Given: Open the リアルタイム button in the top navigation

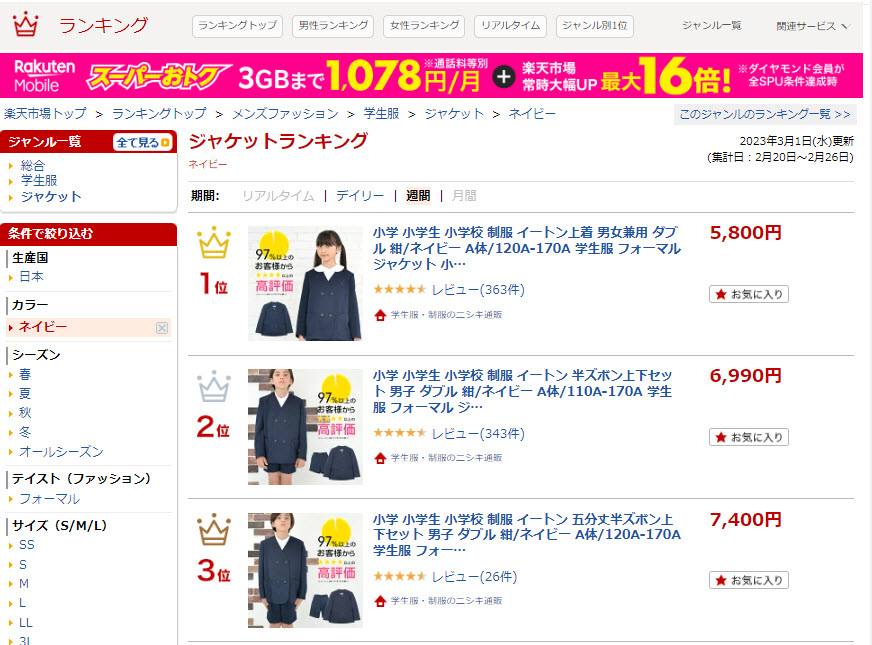Looking at the screenshot, I should (511, 26).
